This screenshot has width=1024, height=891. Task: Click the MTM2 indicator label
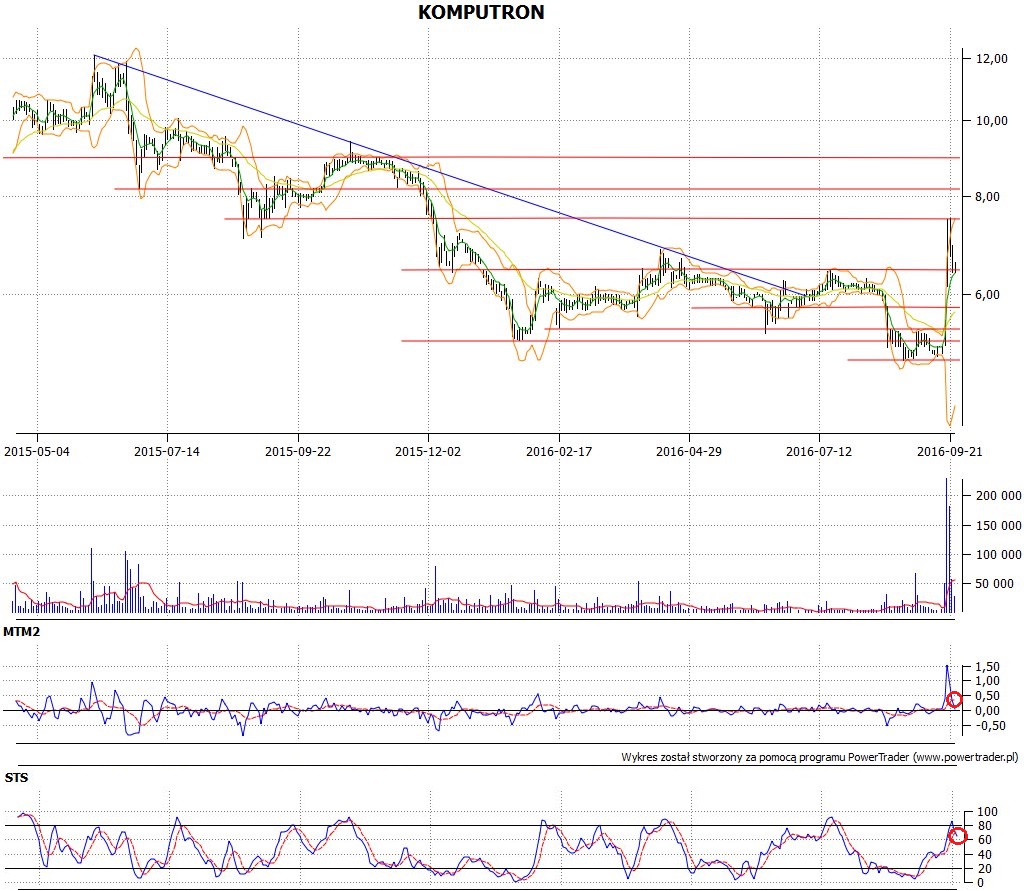(x=22, y=632)
